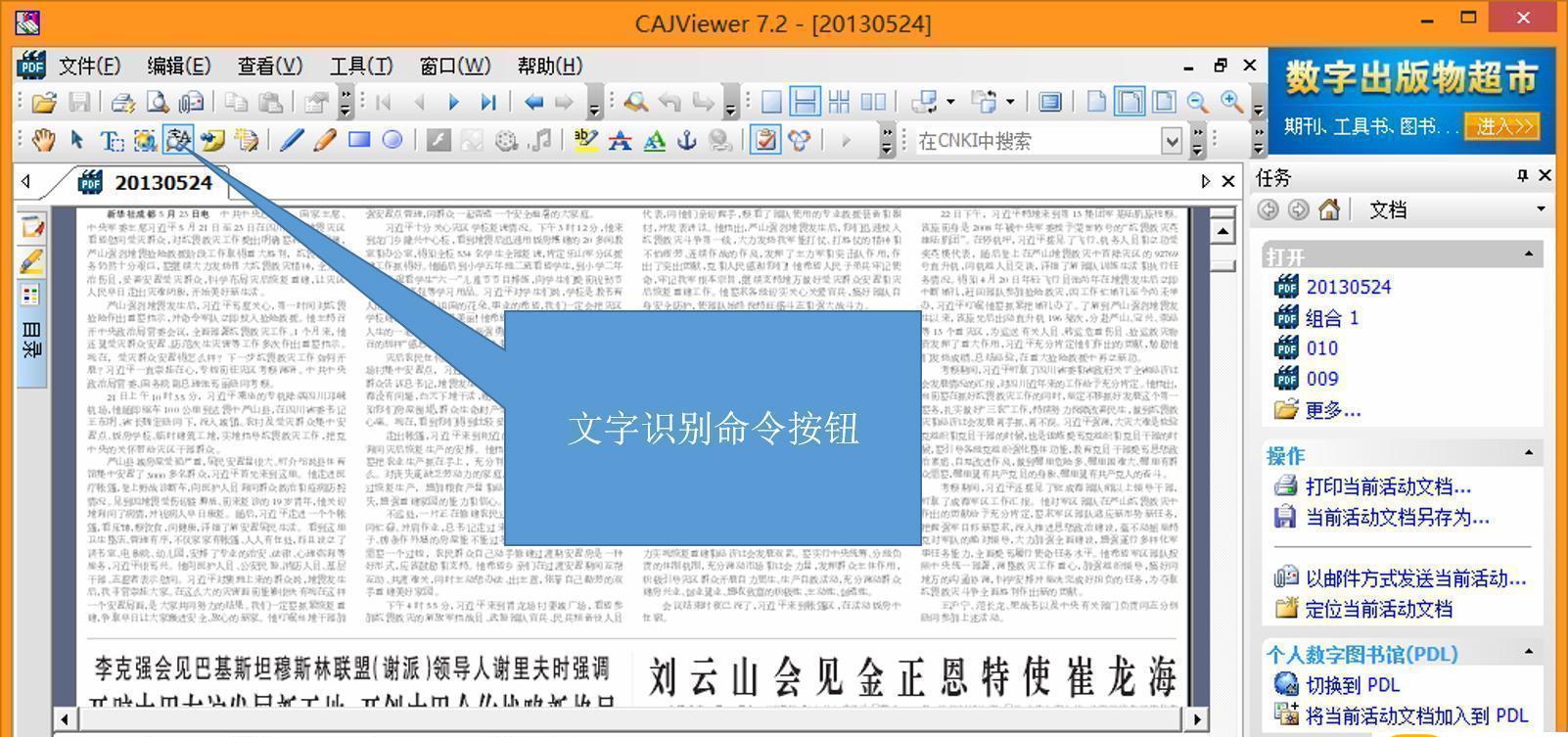Viewport: 1568px width, 737px height.
Task: Select the ellipse annotation tool
Action: coord(392,141)
